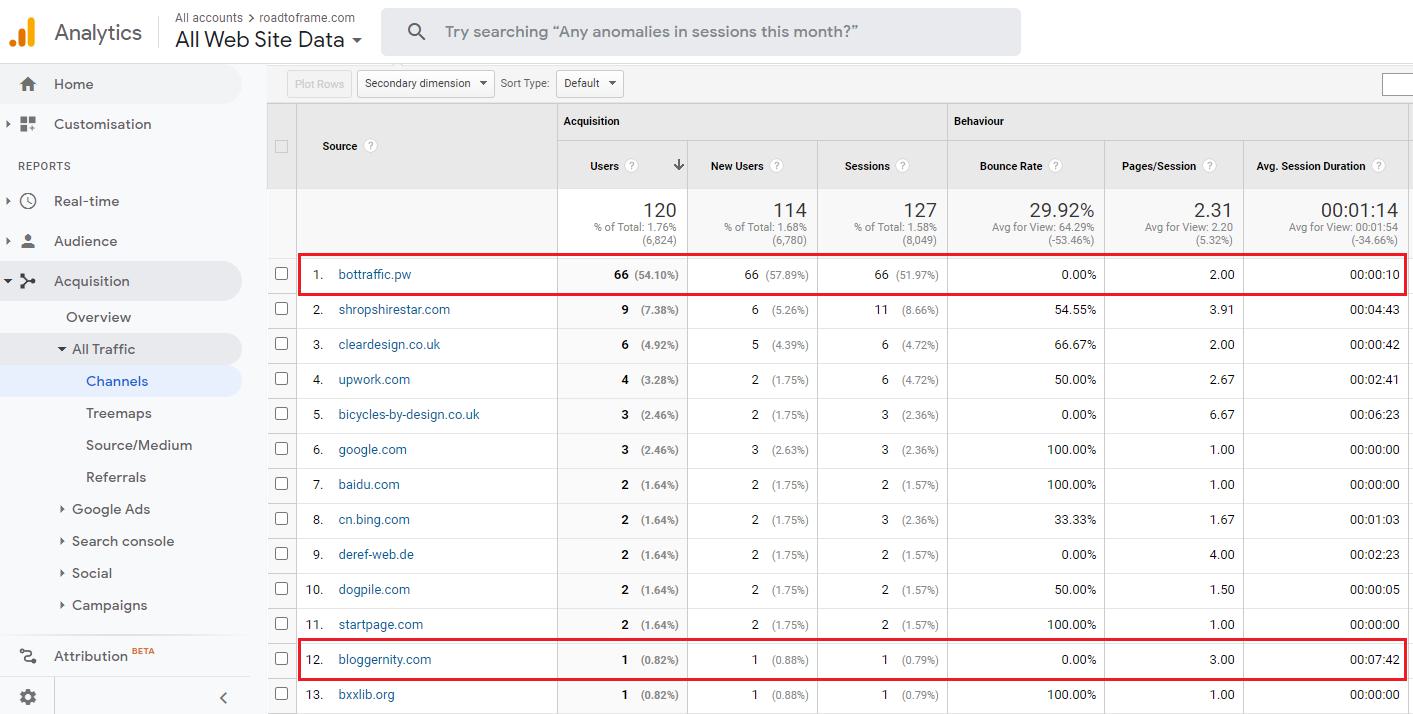The image size is (1413, 714).
Task: Click the Customisation dashboard icon
Action: [28, 124]
